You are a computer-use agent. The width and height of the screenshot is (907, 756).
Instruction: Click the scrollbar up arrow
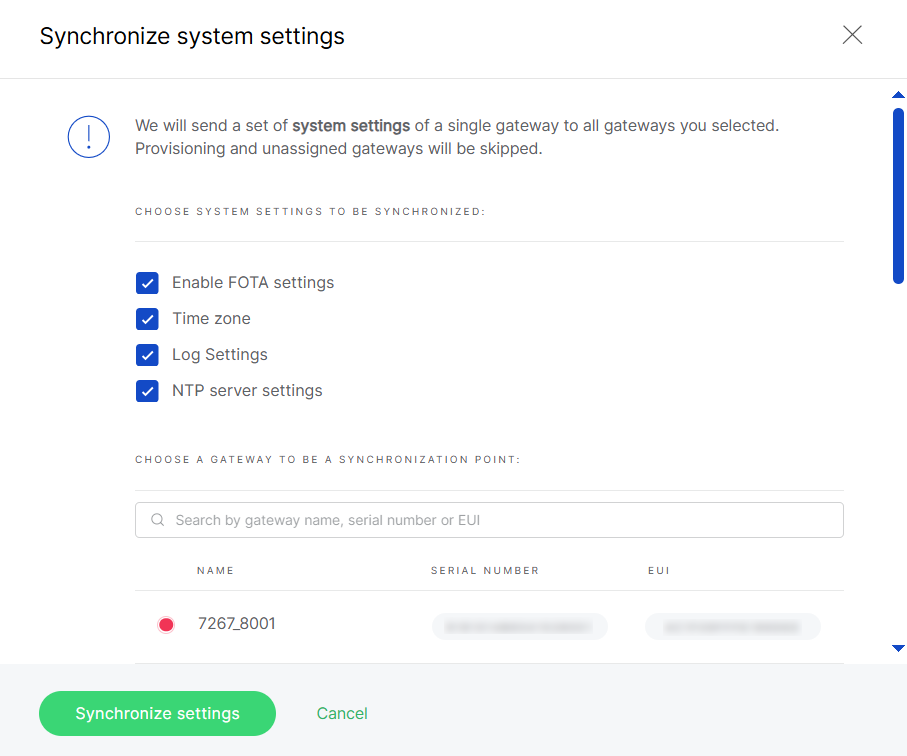coord(898,95)
